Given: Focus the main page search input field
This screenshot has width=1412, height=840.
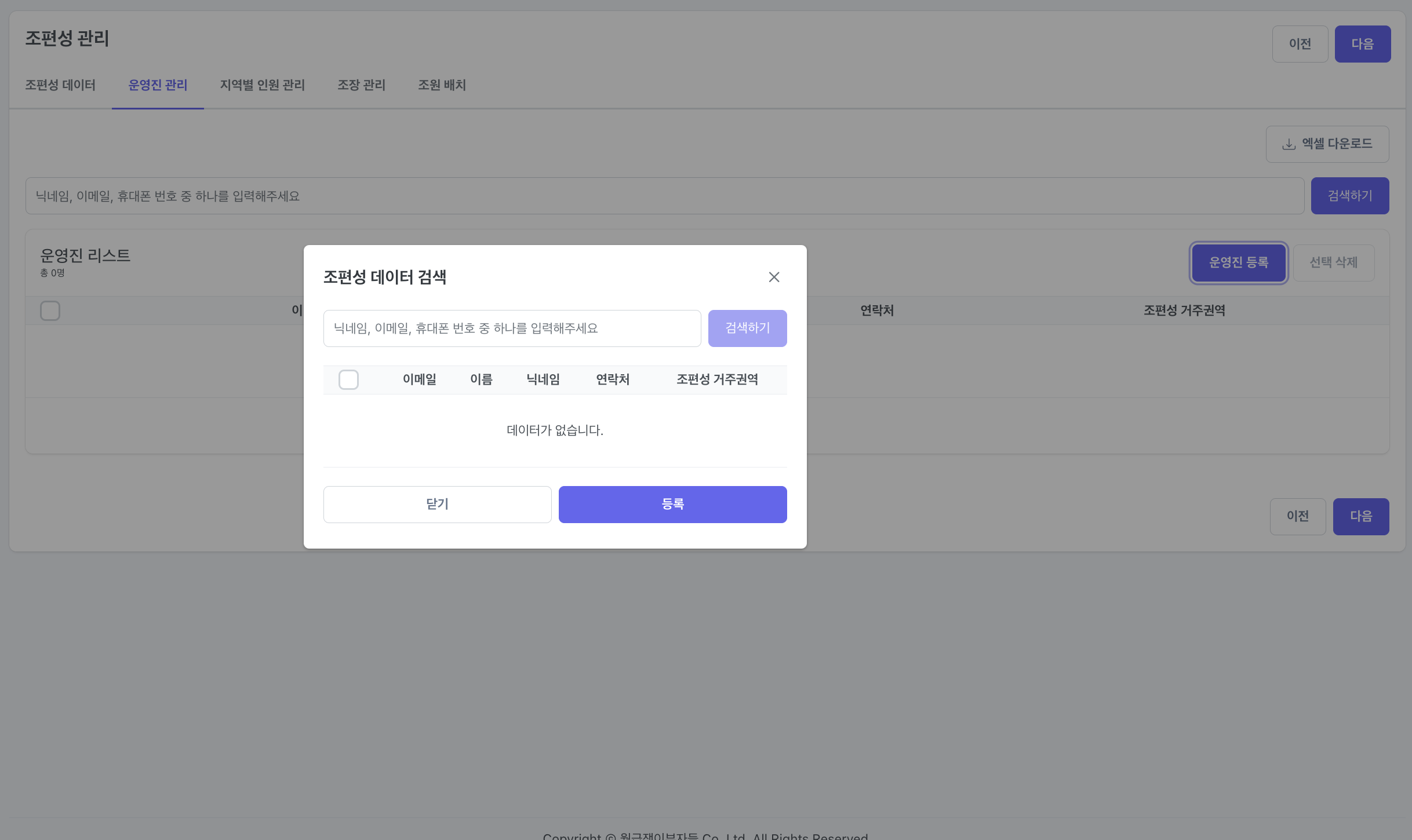Looking at the screenshot, I should [x=664, y=196].
